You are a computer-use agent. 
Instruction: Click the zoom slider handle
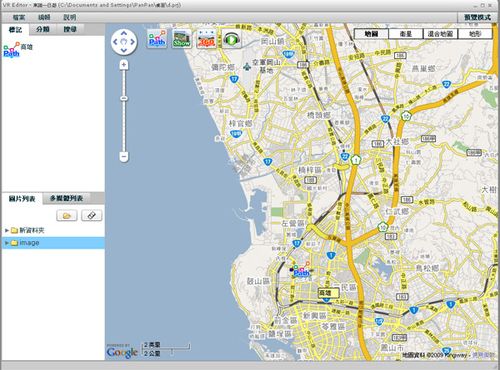pos(124,98)
